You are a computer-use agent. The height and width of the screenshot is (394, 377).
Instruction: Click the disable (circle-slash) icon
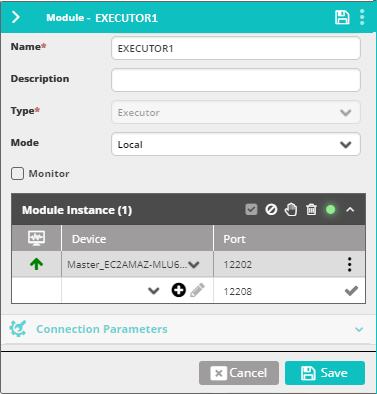coord(271,210)
